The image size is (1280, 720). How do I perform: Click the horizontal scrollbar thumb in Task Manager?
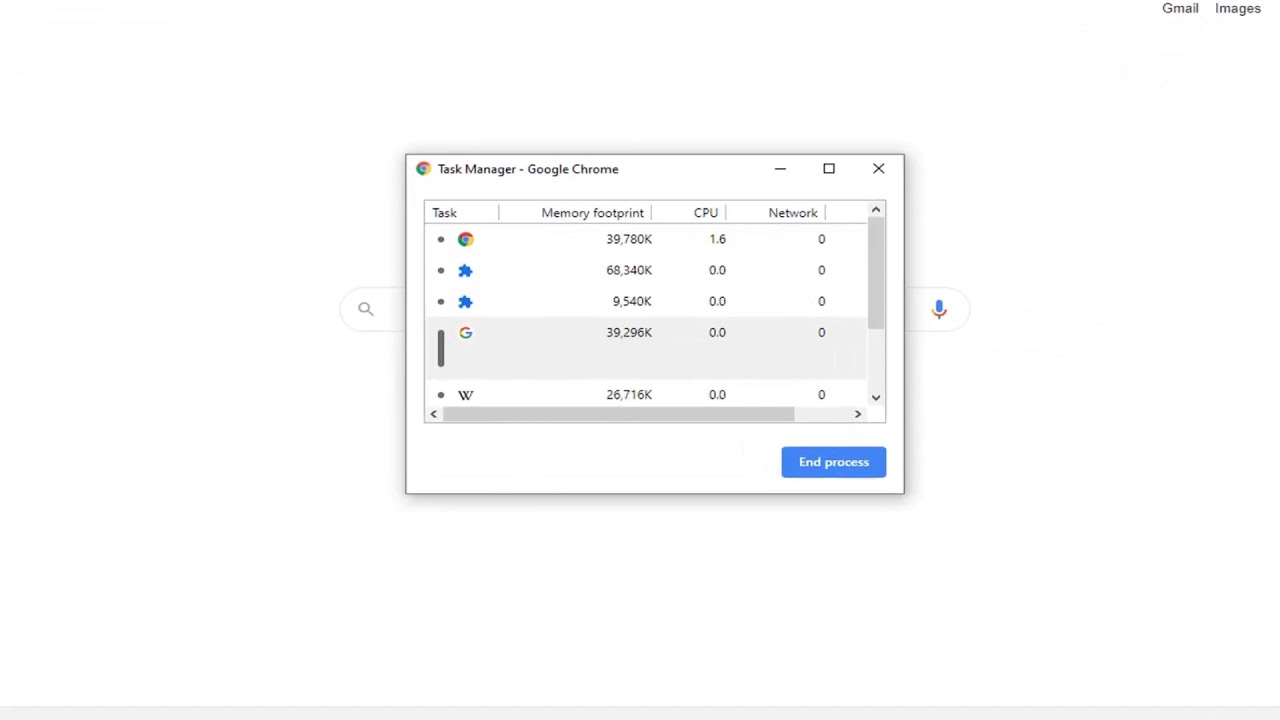click(619, 414)
